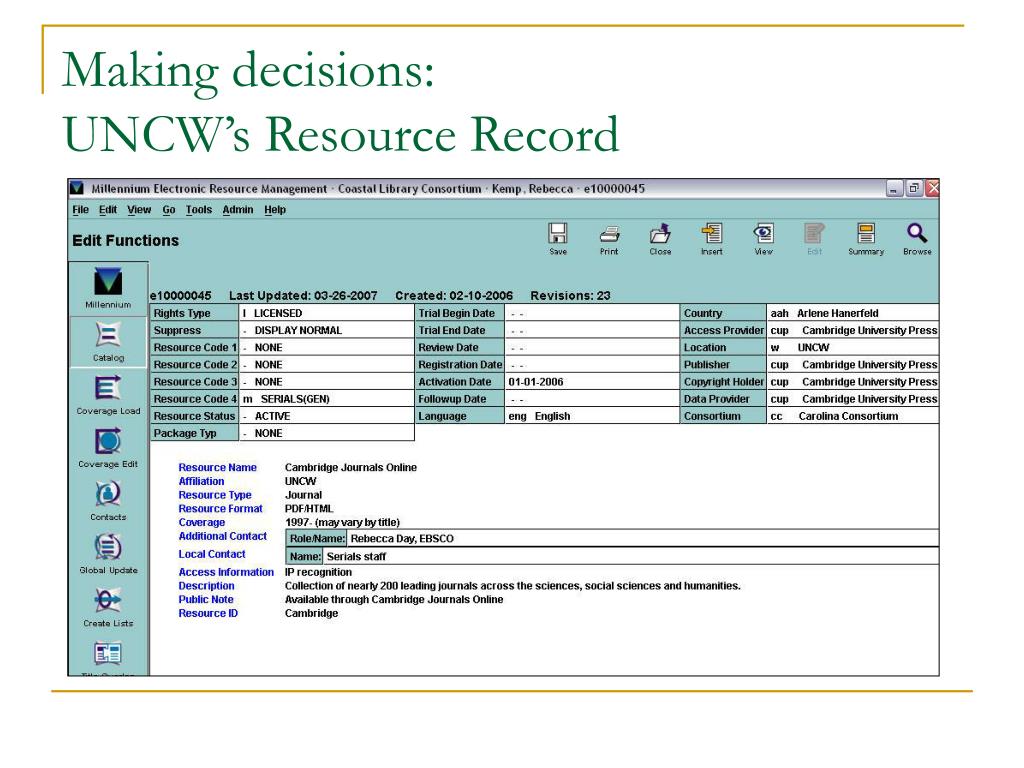Click the Activation Date 01-01-2006 field
Image resolution: width=1024 pixels, height=768 pixels.
(592, 382)
